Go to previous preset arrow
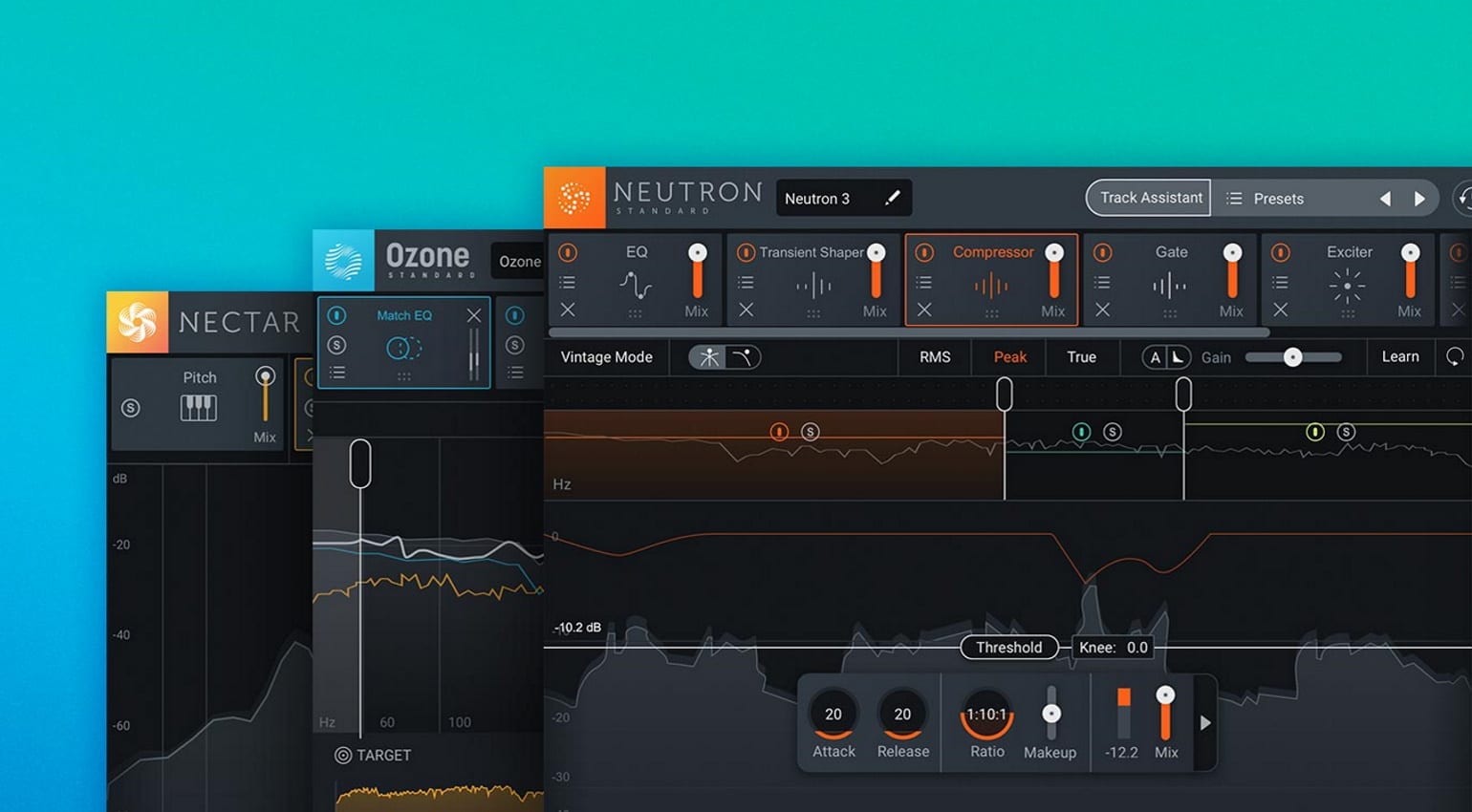Viewport: 1472px width, 812px height. coord(1385,199)
